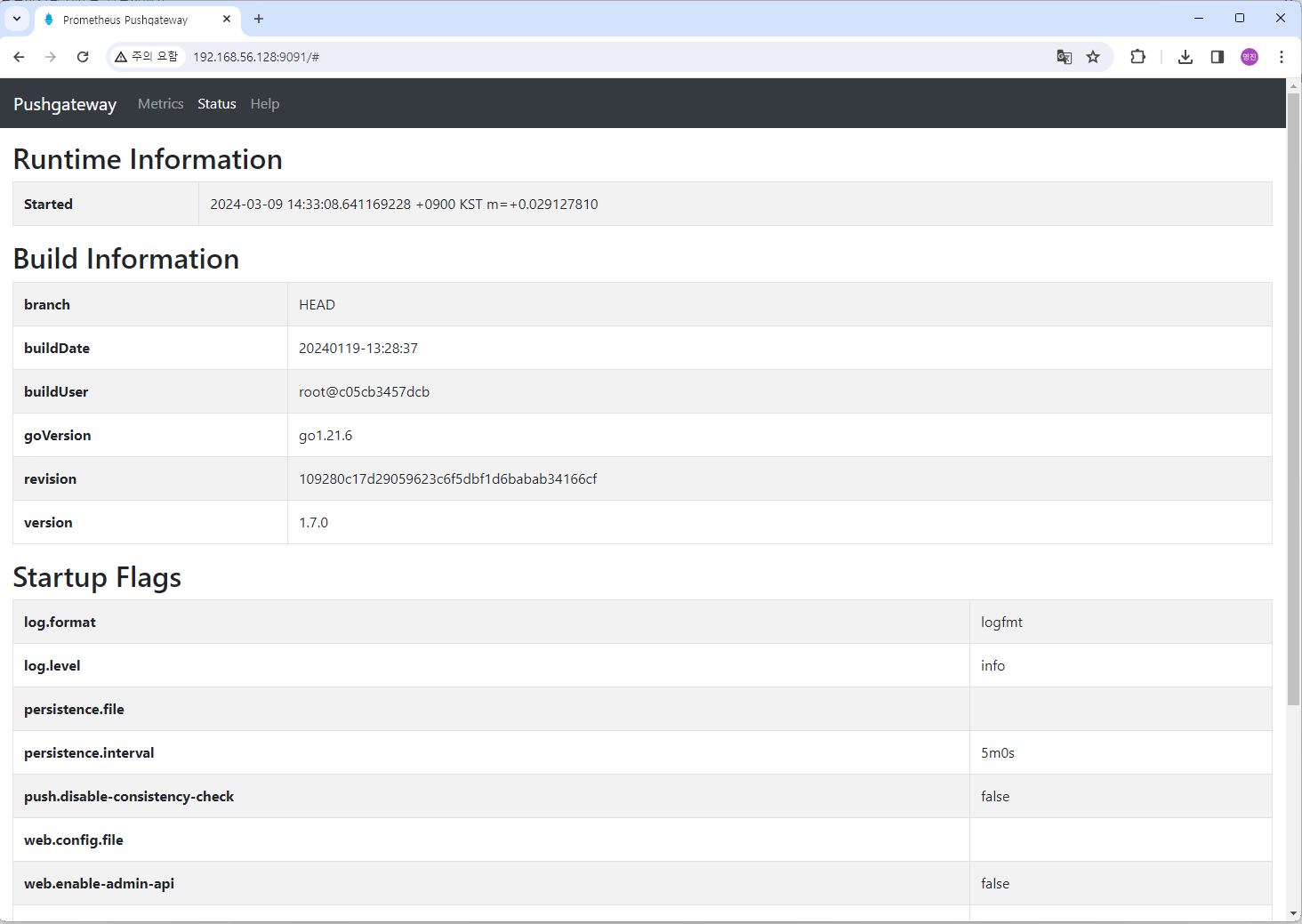Open the Help nav item
1302x924 pixels.
265,104
